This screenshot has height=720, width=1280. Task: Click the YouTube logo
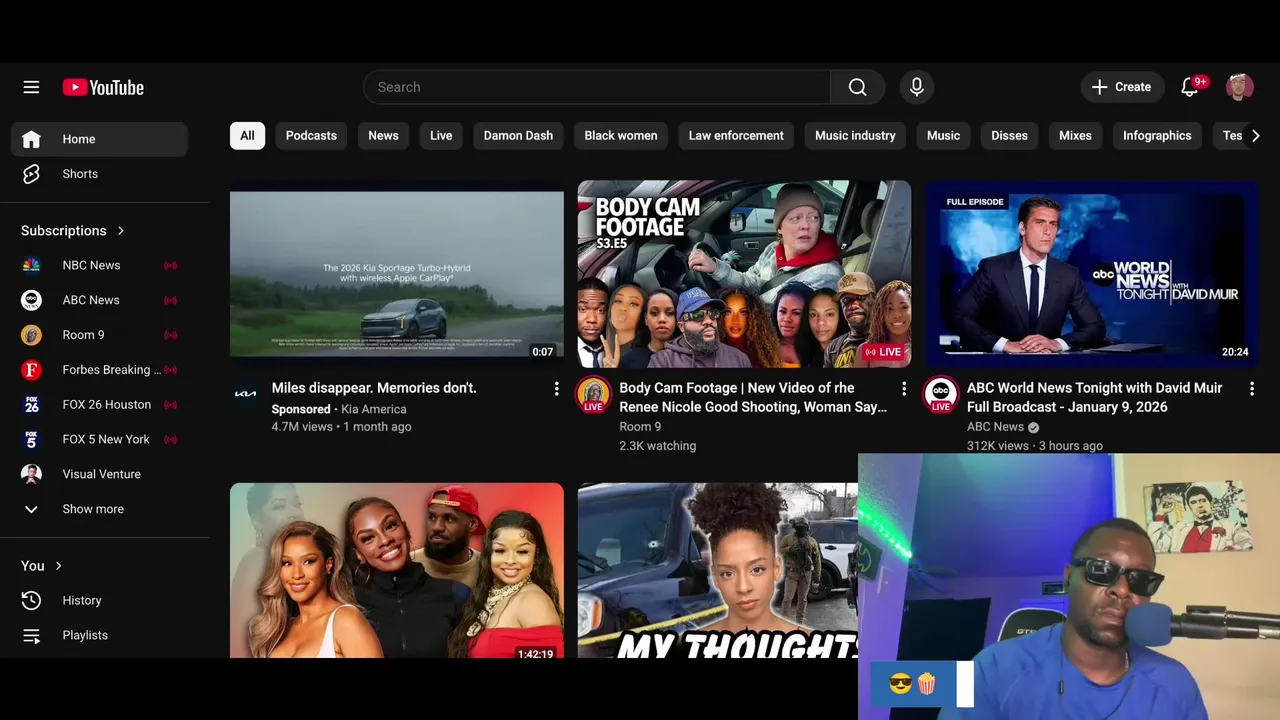tap(103, 87)
